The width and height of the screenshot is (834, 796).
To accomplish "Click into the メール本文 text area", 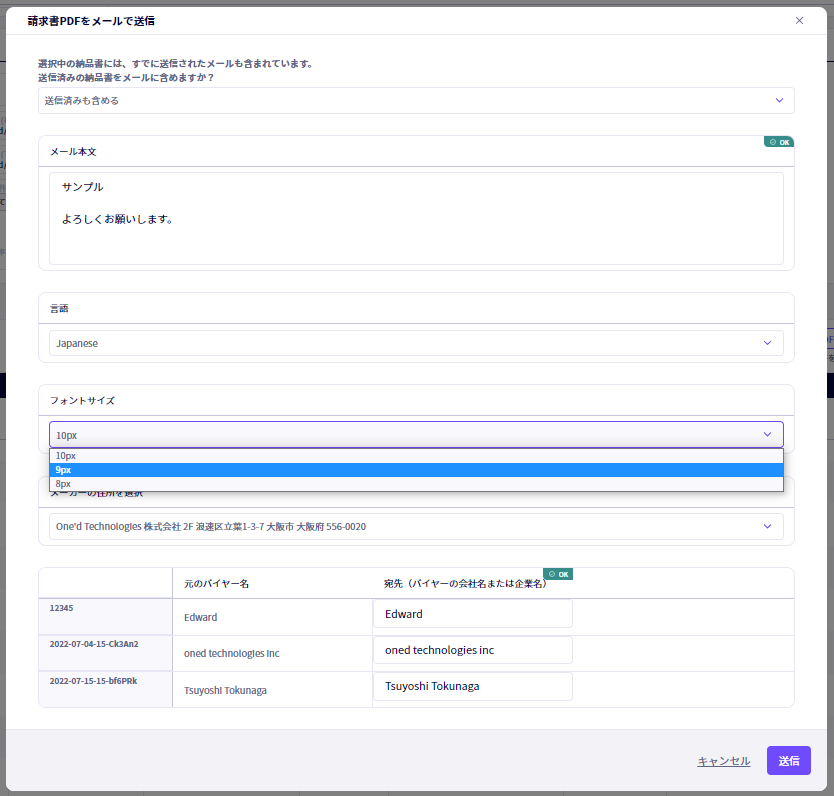I will coord(416,218).
